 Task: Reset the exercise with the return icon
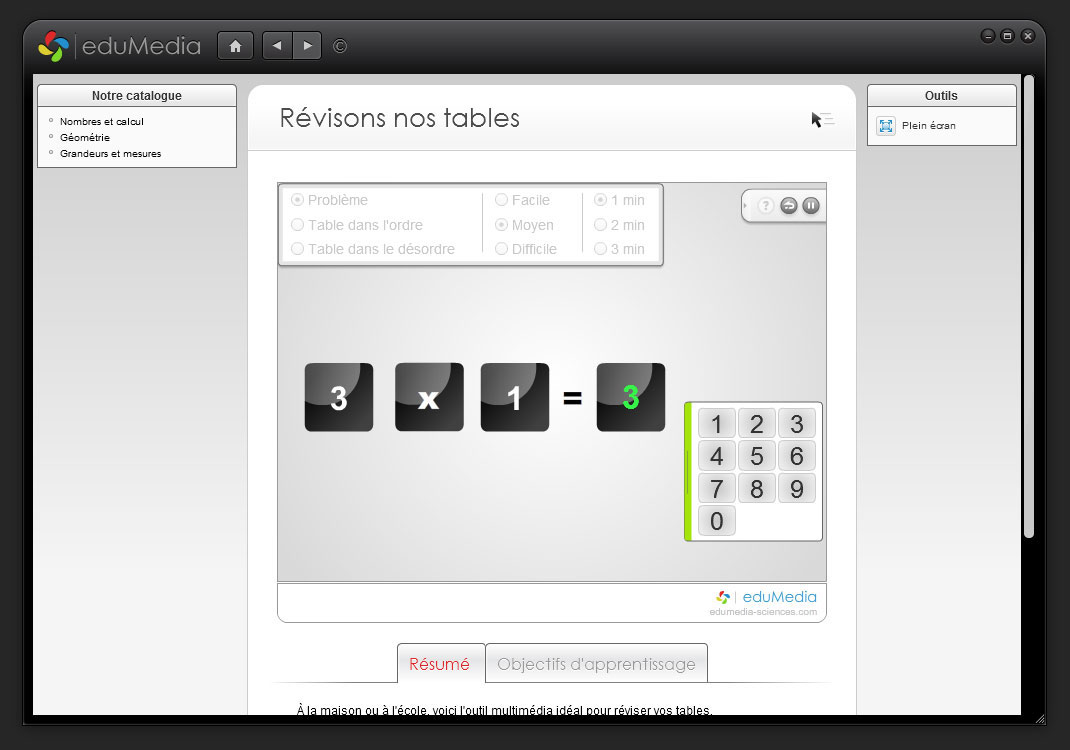click(788, 205)
